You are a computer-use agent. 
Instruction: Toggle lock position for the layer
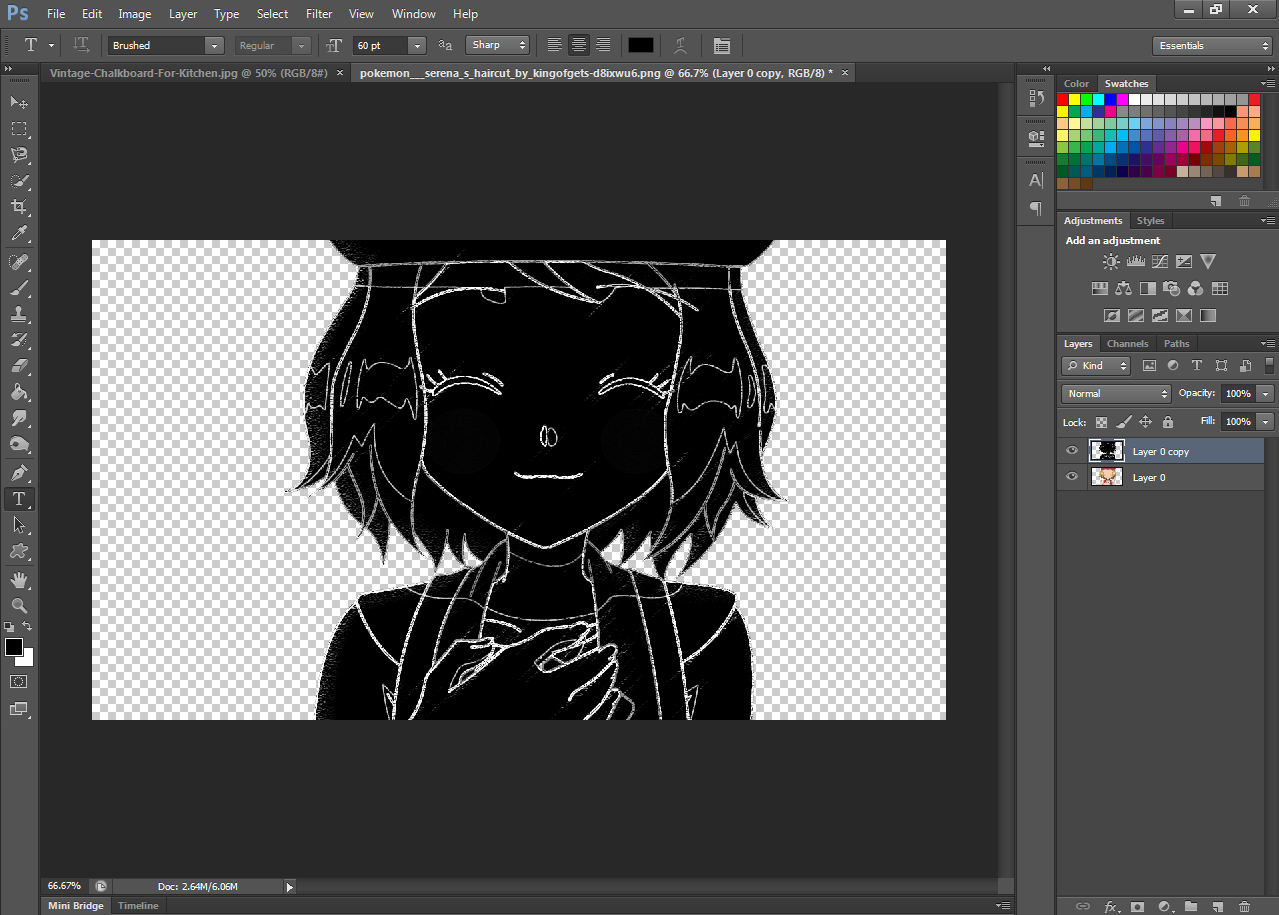click(x=1146, y=422)
